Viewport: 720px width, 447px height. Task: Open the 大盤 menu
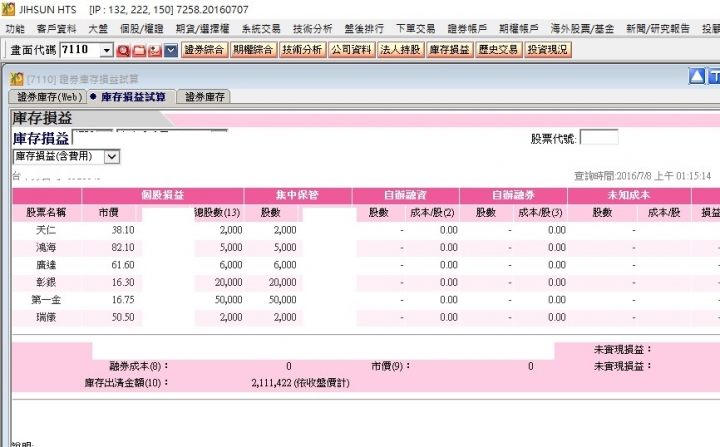[x=98, y=29]
